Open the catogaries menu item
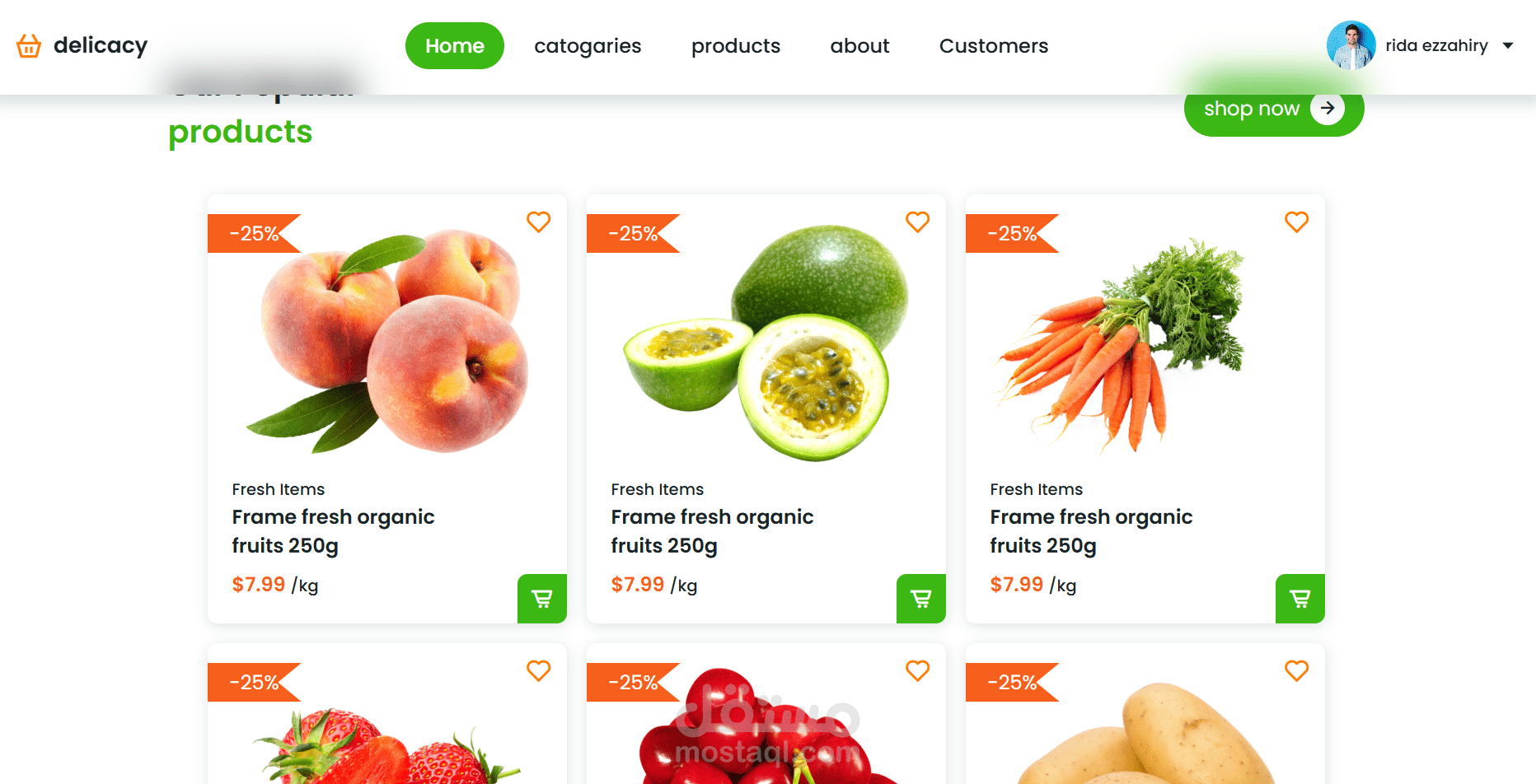This screenshot has height=784, width=1536. coord(588,46)
